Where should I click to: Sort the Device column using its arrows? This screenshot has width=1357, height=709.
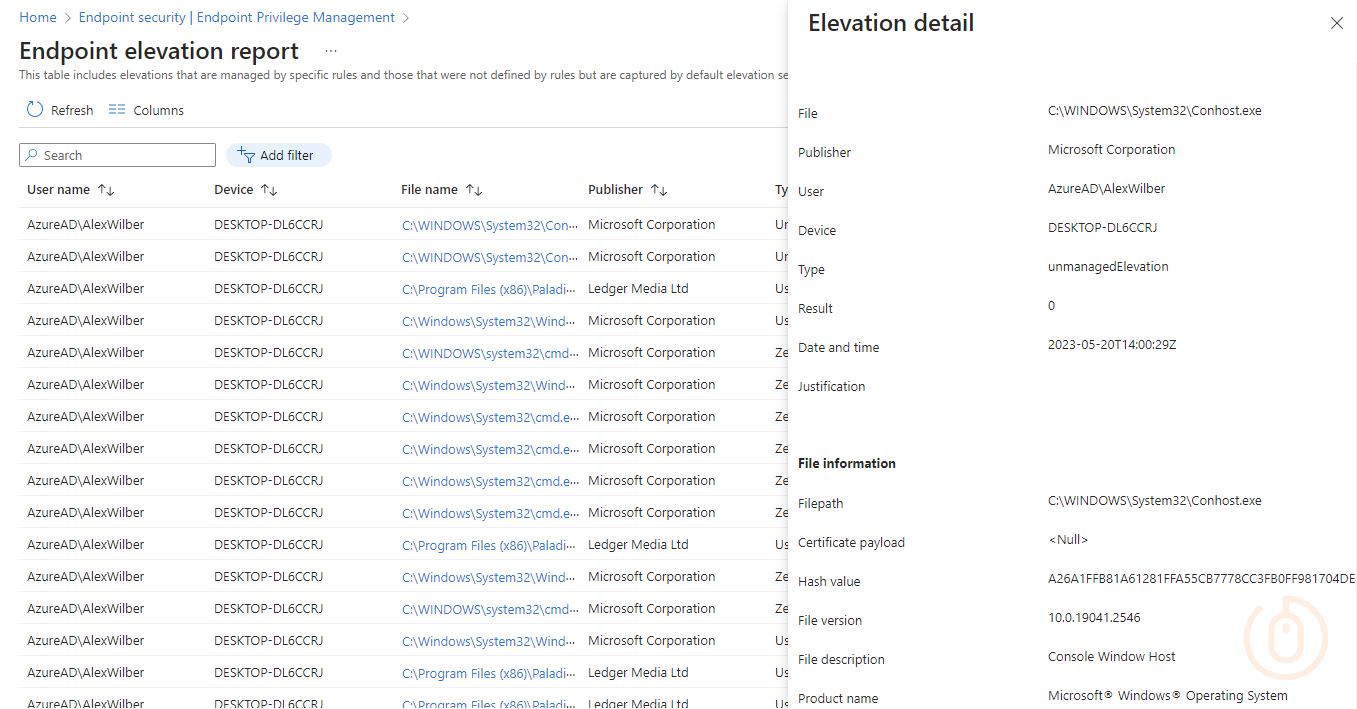(269, 190)
